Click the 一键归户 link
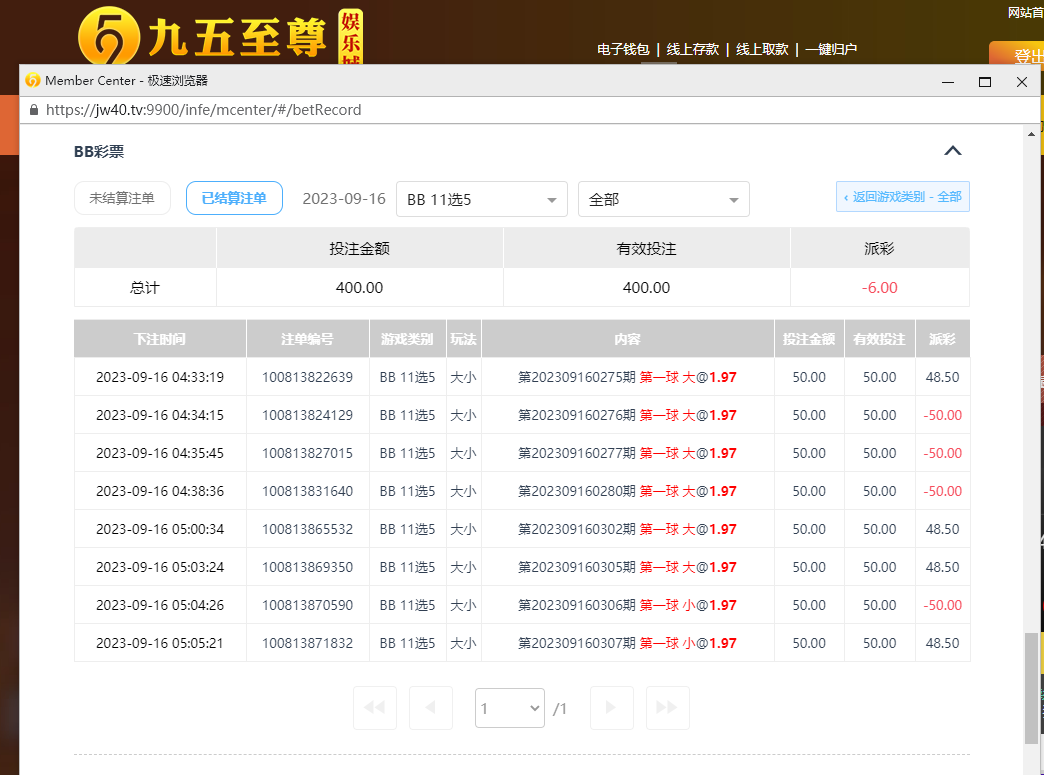This screenshot has height=775, width=1044. pos(831,49)
